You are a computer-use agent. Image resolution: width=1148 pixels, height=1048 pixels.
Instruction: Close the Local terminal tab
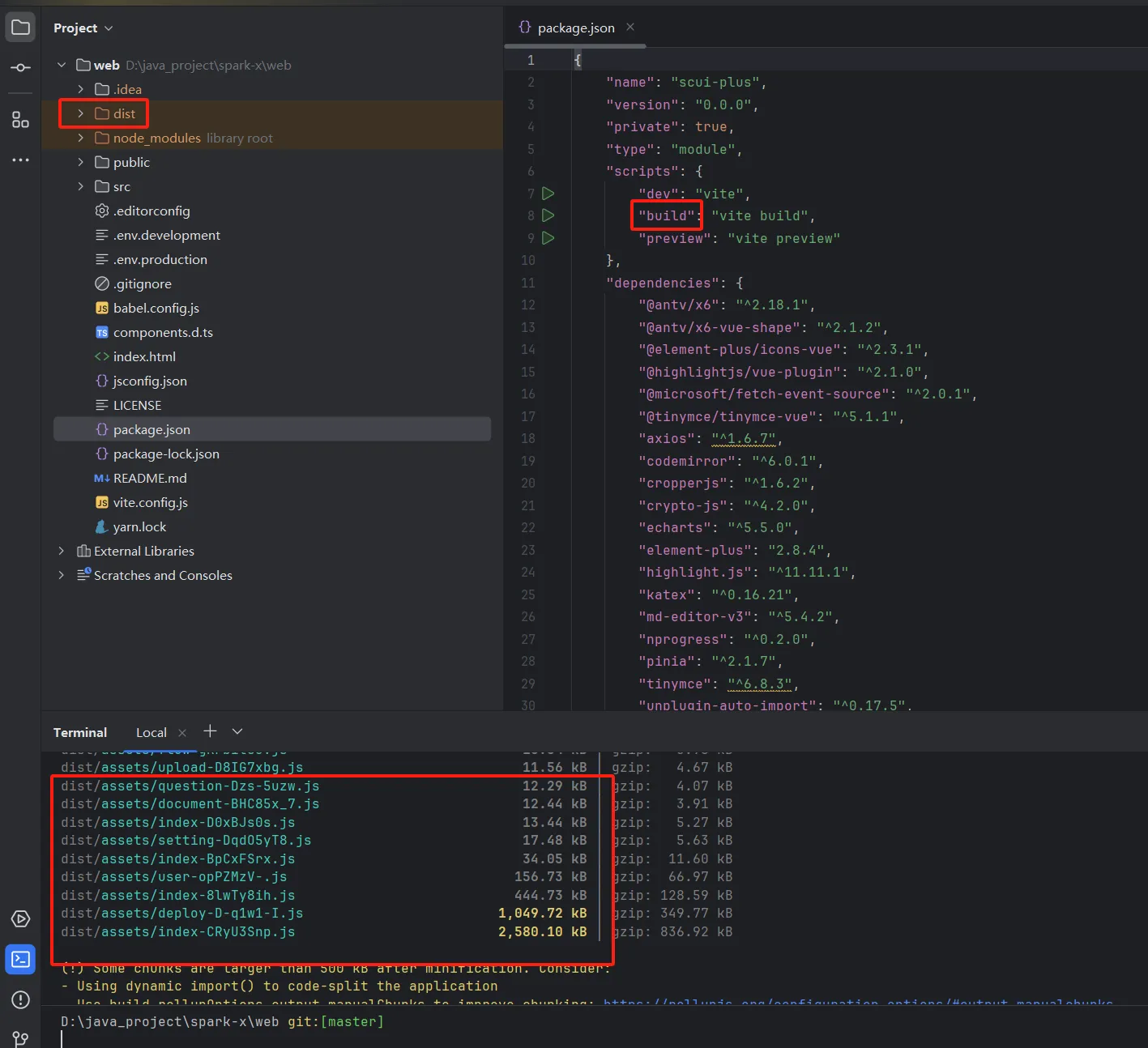coord(182,733)
